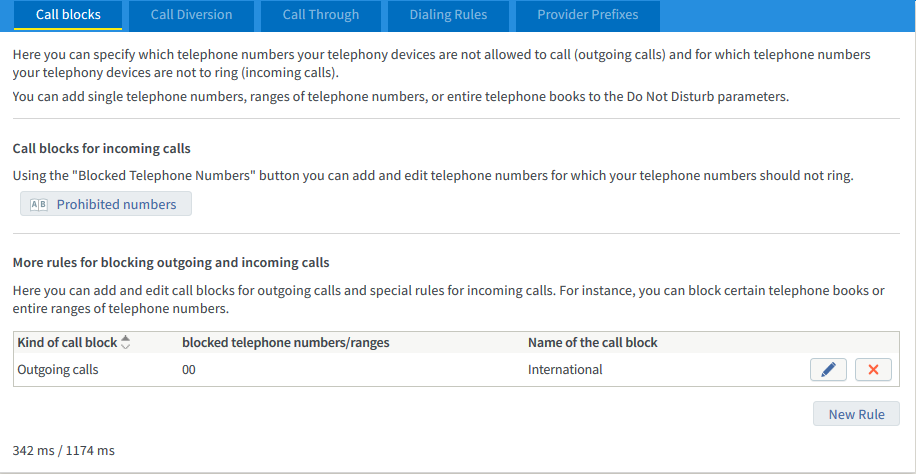Viewport: 916px width, 474px height.
Task: Switch to the Call blocks tab
Action: point(67,15)
